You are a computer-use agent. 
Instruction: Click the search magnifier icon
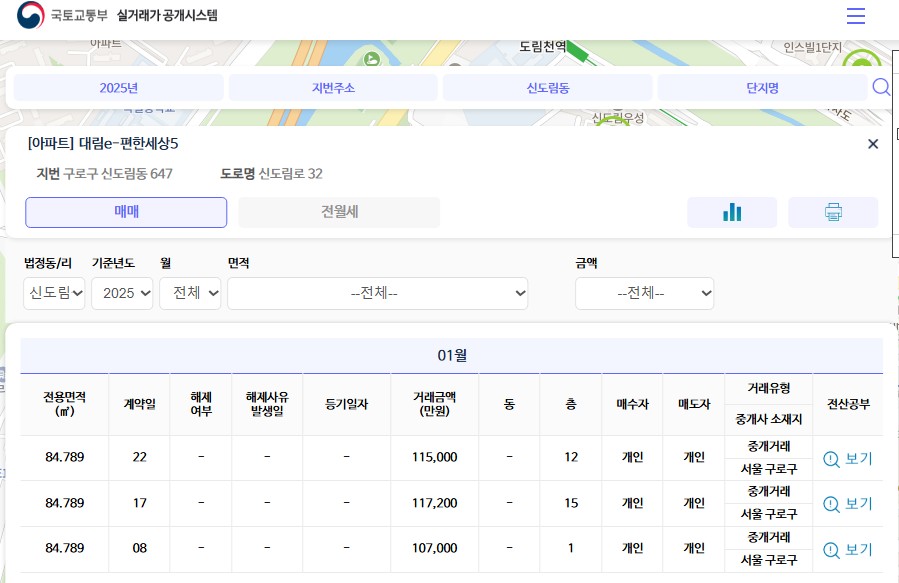tap(881, 87)
